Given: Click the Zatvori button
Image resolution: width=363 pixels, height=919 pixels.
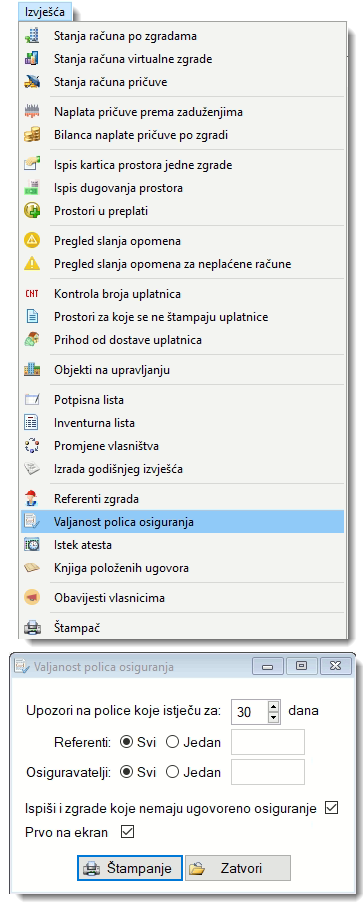Looking at the screenshot, I should 238,868.
